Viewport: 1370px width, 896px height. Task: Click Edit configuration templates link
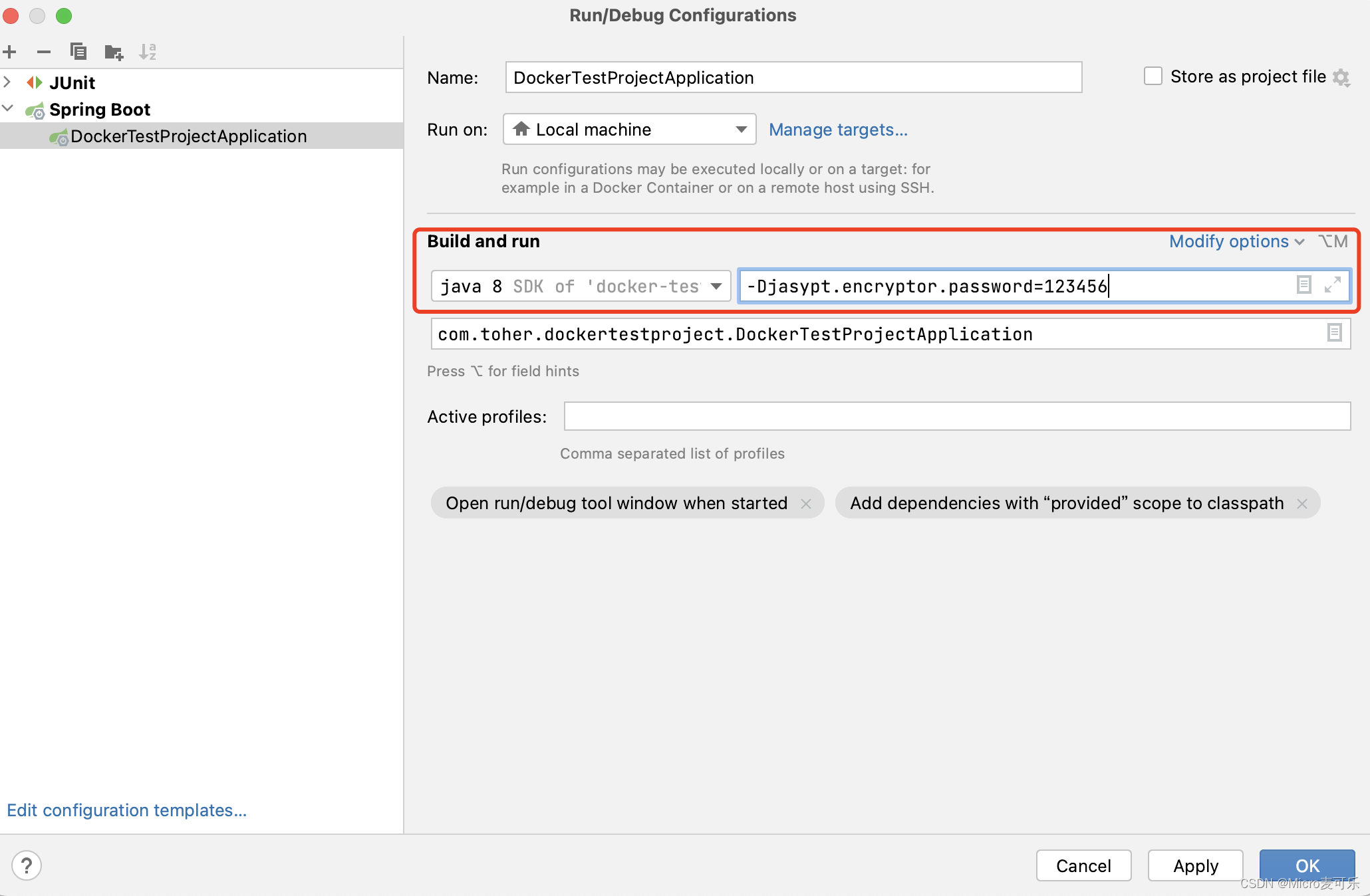pos(128,810)
